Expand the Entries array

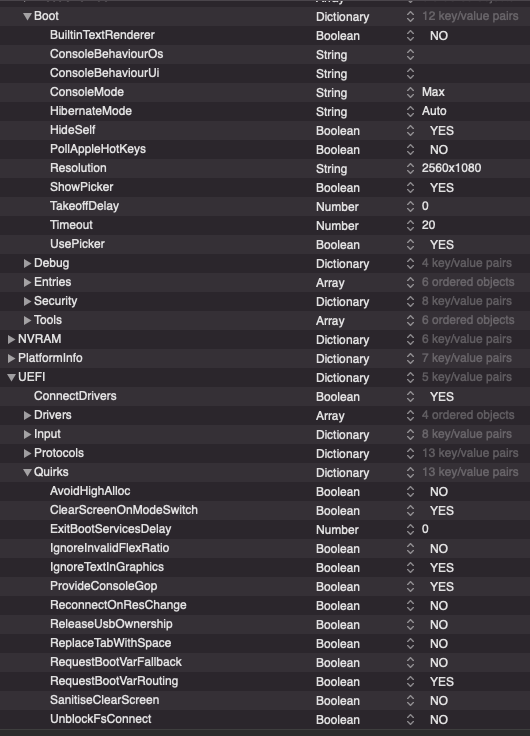tap(27, 282)
